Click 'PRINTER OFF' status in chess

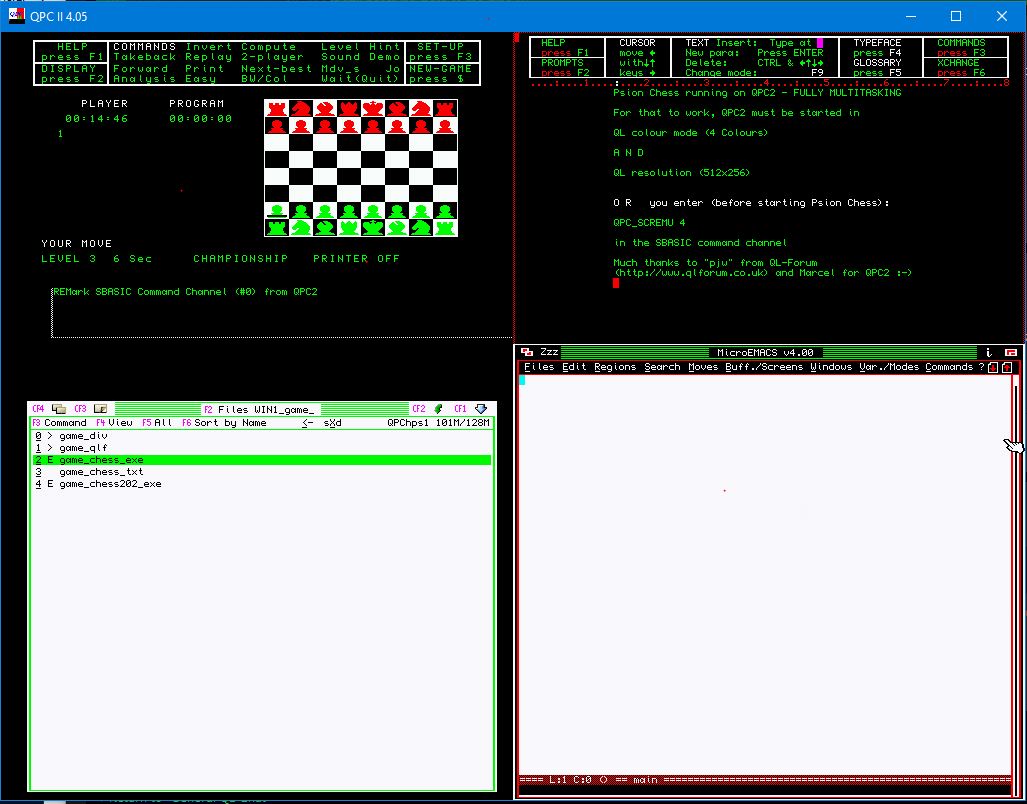click(x=356, y=259)
